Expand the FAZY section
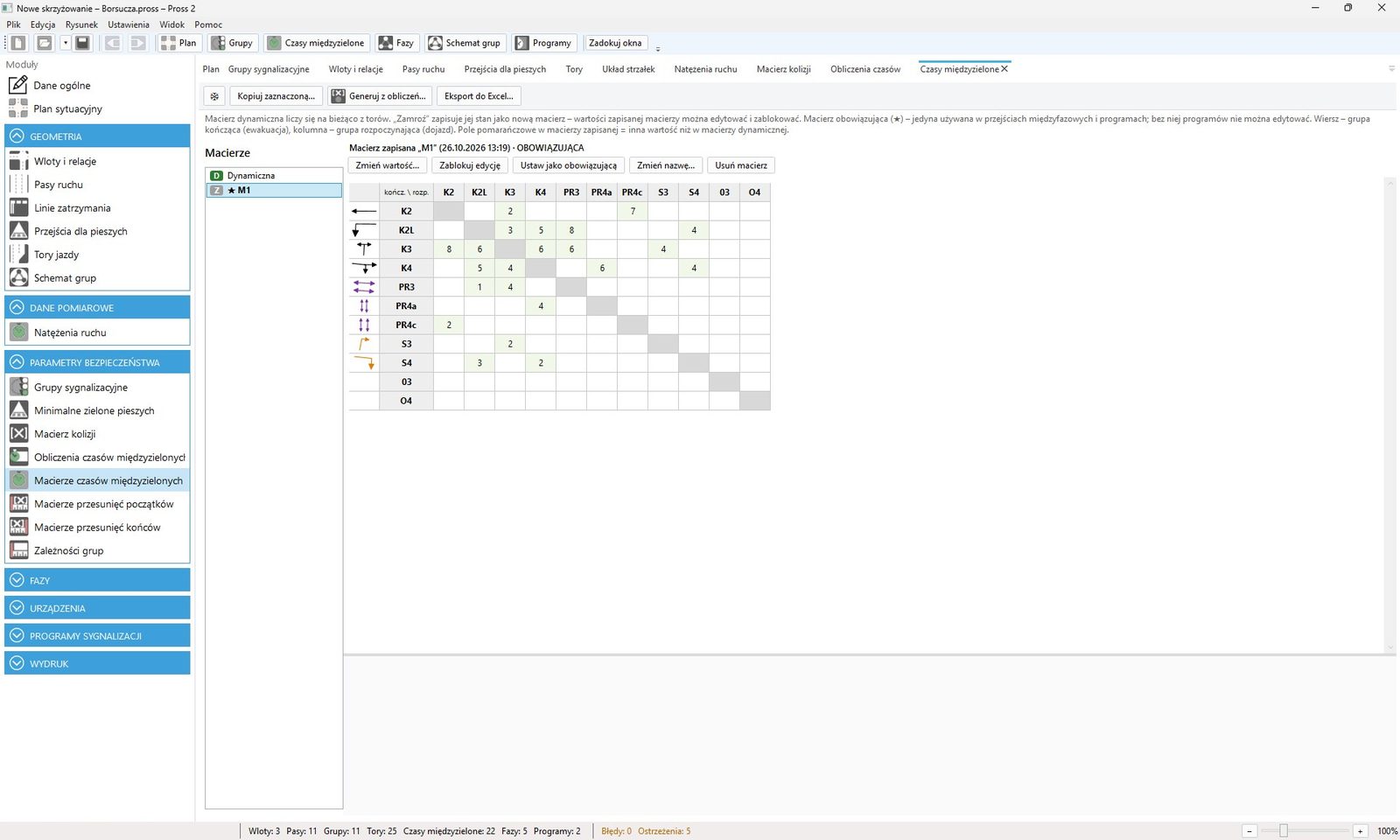This screenshot has height=840, width=1400. tap(97, 580)
